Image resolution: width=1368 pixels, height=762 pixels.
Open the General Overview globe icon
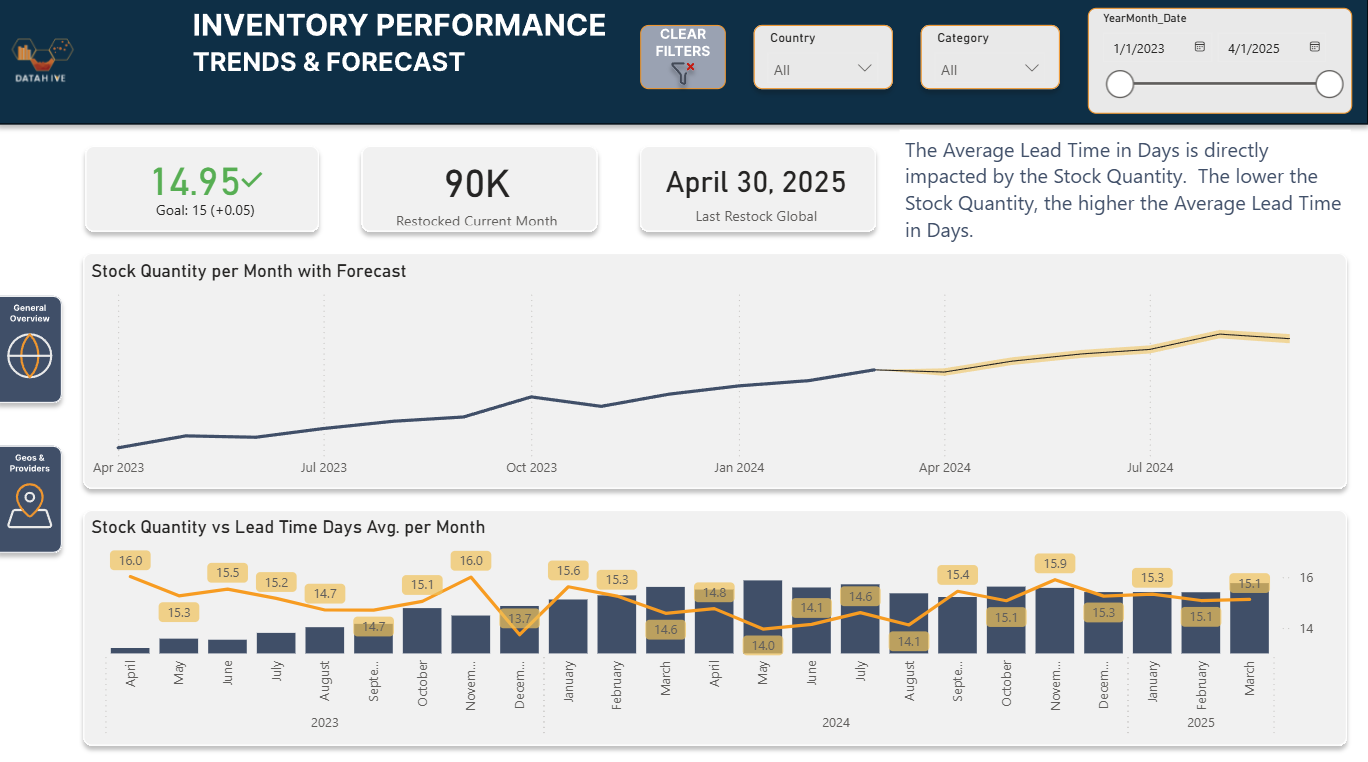click(x=30, y=355)
